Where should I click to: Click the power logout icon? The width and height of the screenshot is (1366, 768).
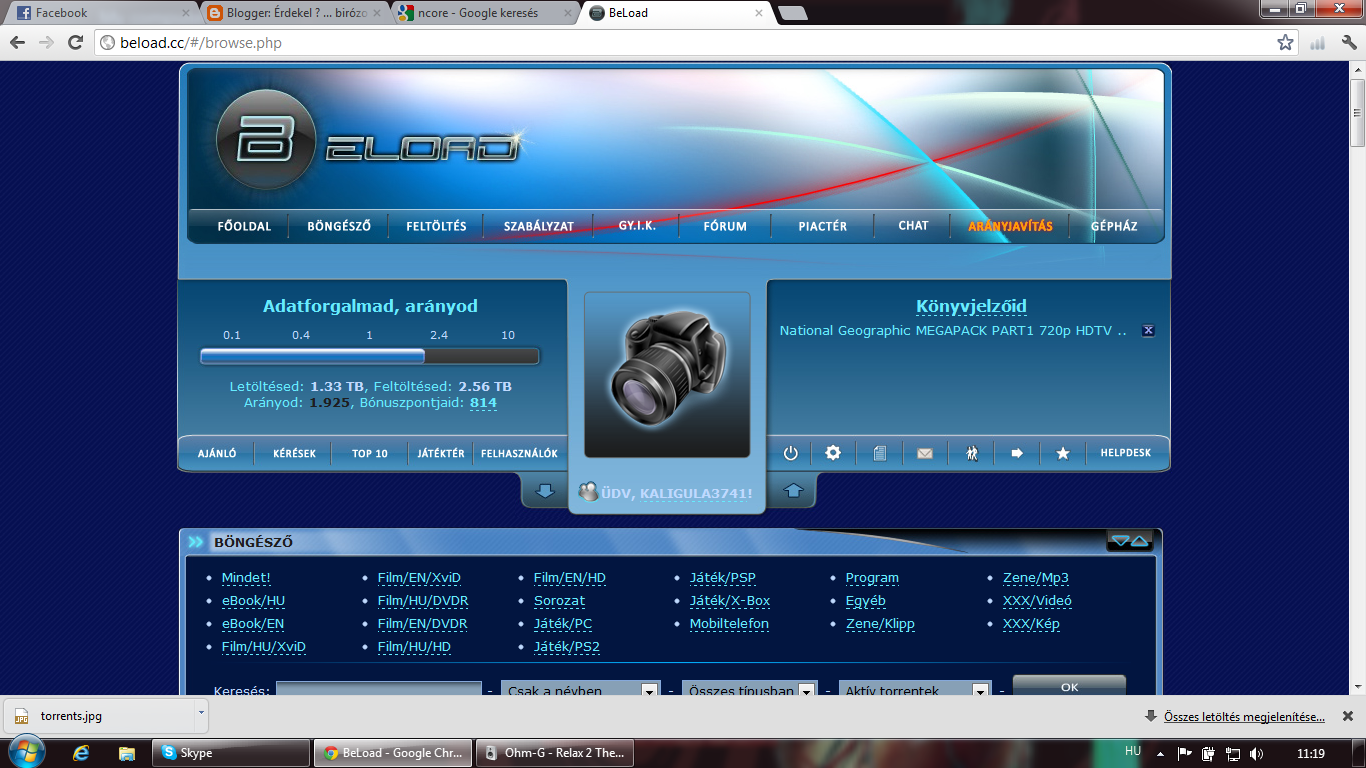[790, 453]
